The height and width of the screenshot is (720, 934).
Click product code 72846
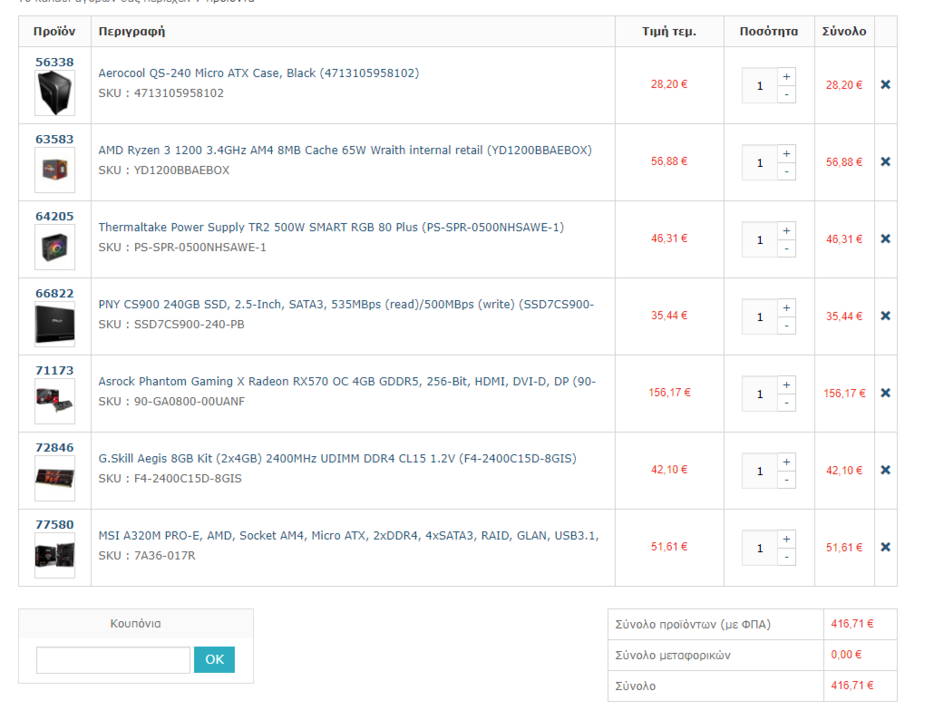54,447
